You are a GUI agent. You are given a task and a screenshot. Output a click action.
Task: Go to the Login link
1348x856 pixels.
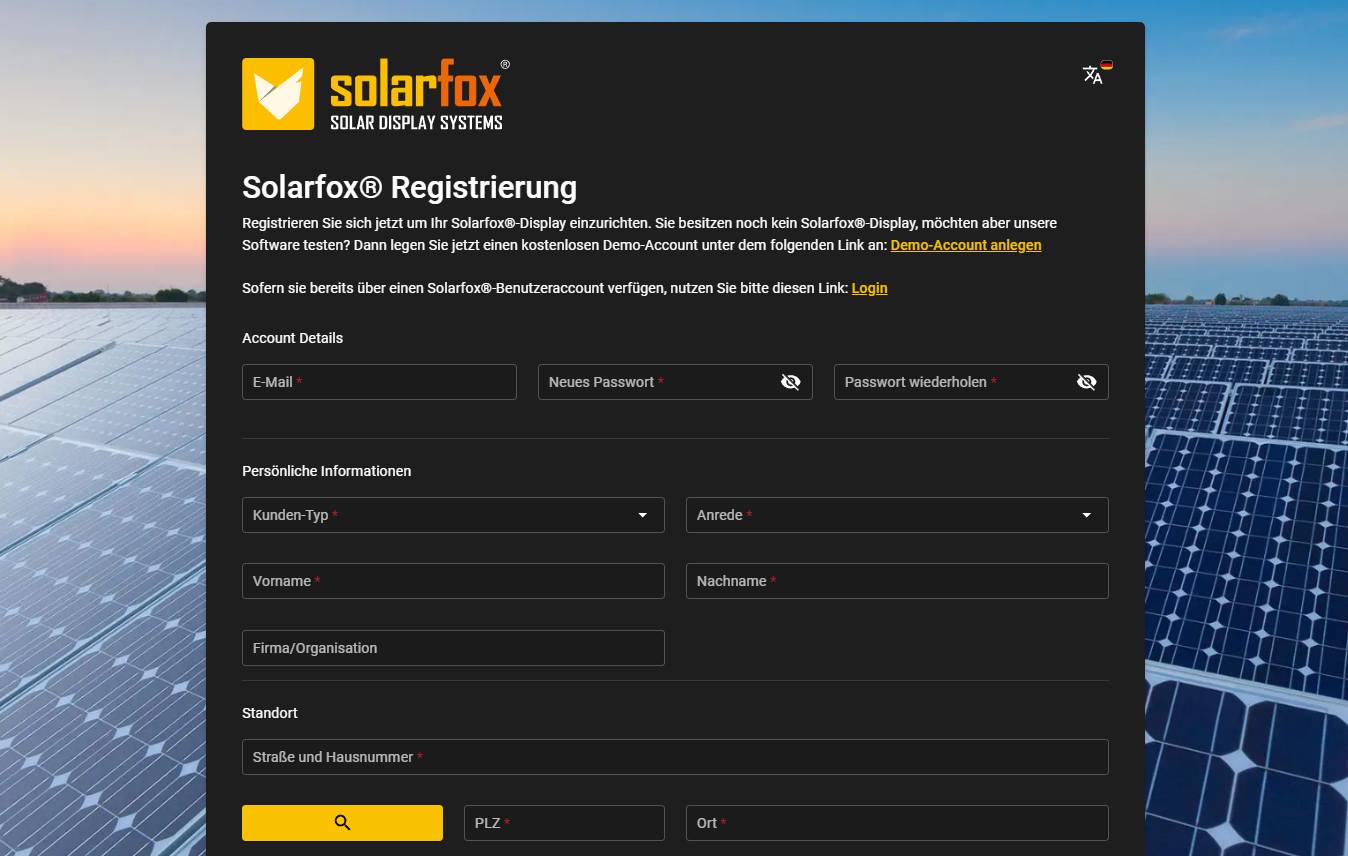(x=869, y=288)
